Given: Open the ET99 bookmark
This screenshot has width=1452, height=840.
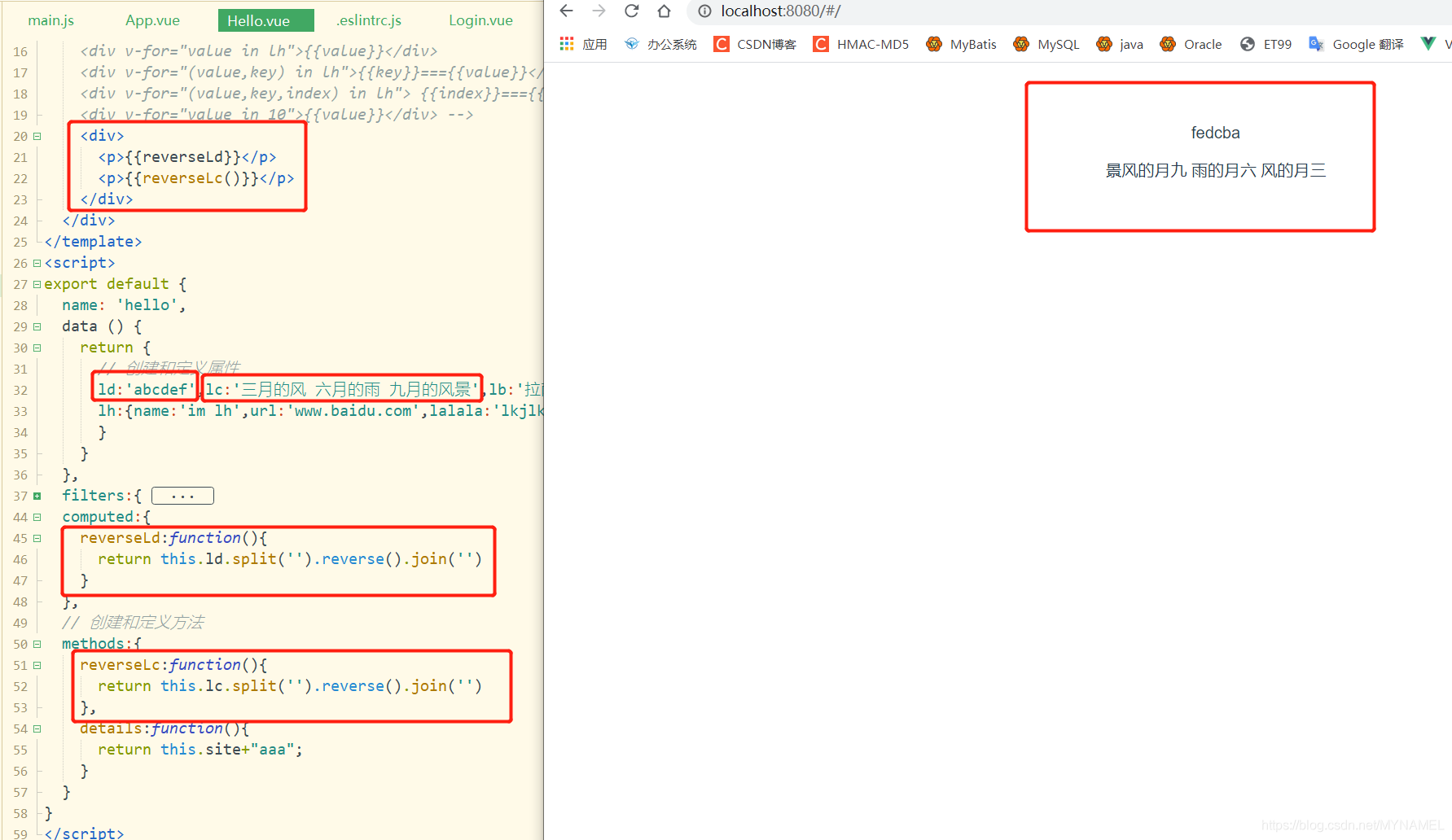Looking at the screenshot, I should pyautogui.click(x=1266, y=44).
